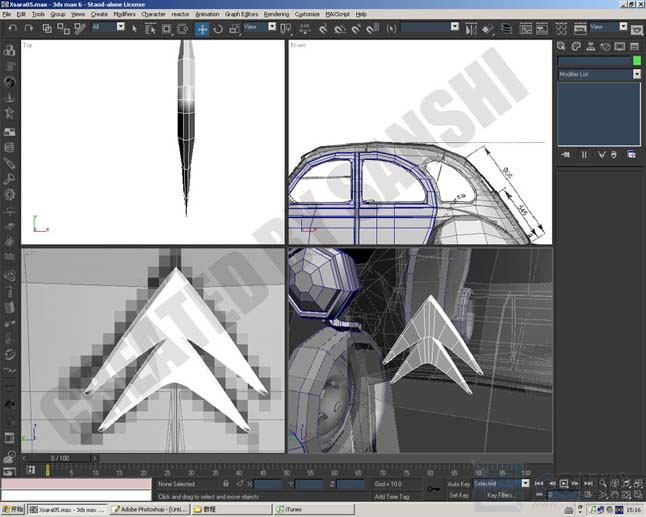Viewport: 646px width, 517px height.
Task: Activate the Select and Rotate tool
Action: click(x=218, y=29)
